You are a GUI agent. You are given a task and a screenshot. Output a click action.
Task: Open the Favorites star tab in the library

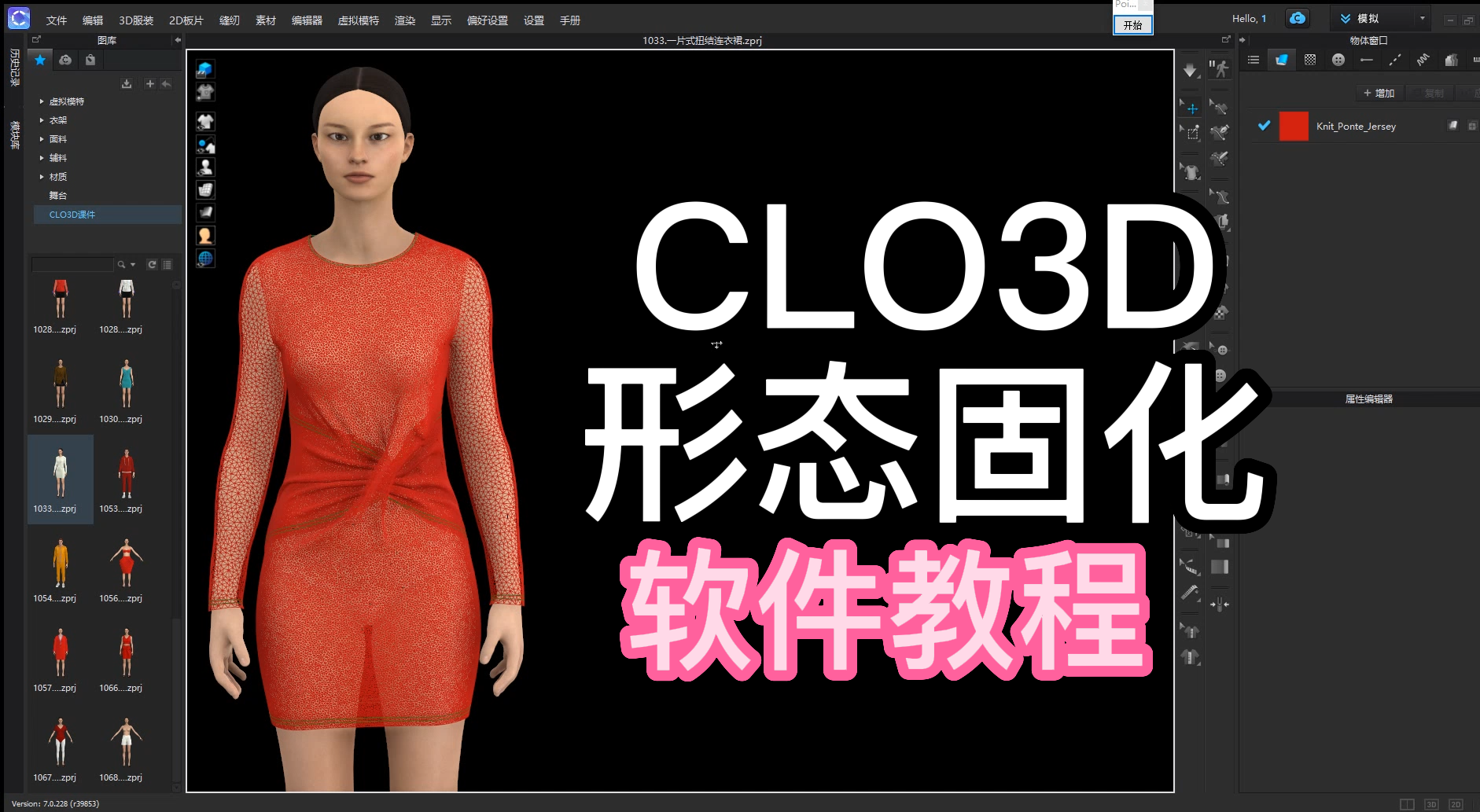pos(40,60)
